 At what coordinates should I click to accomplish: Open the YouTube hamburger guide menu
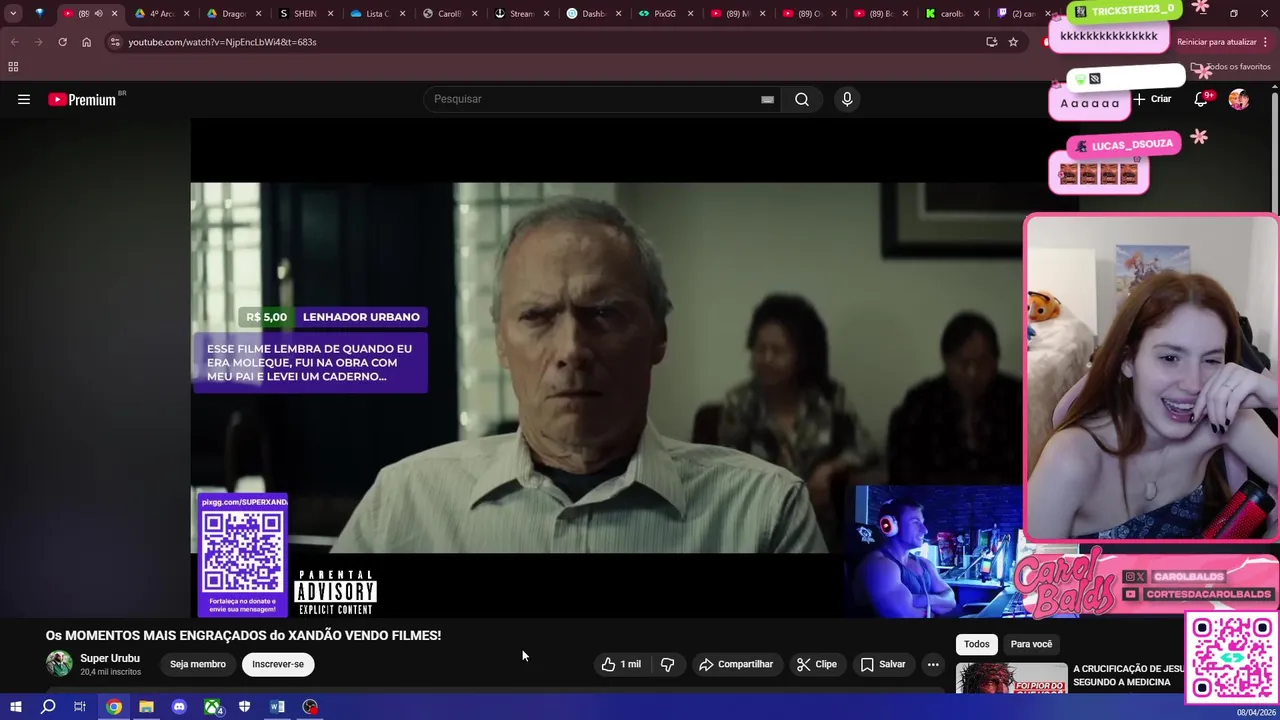(x=24, y=99)
